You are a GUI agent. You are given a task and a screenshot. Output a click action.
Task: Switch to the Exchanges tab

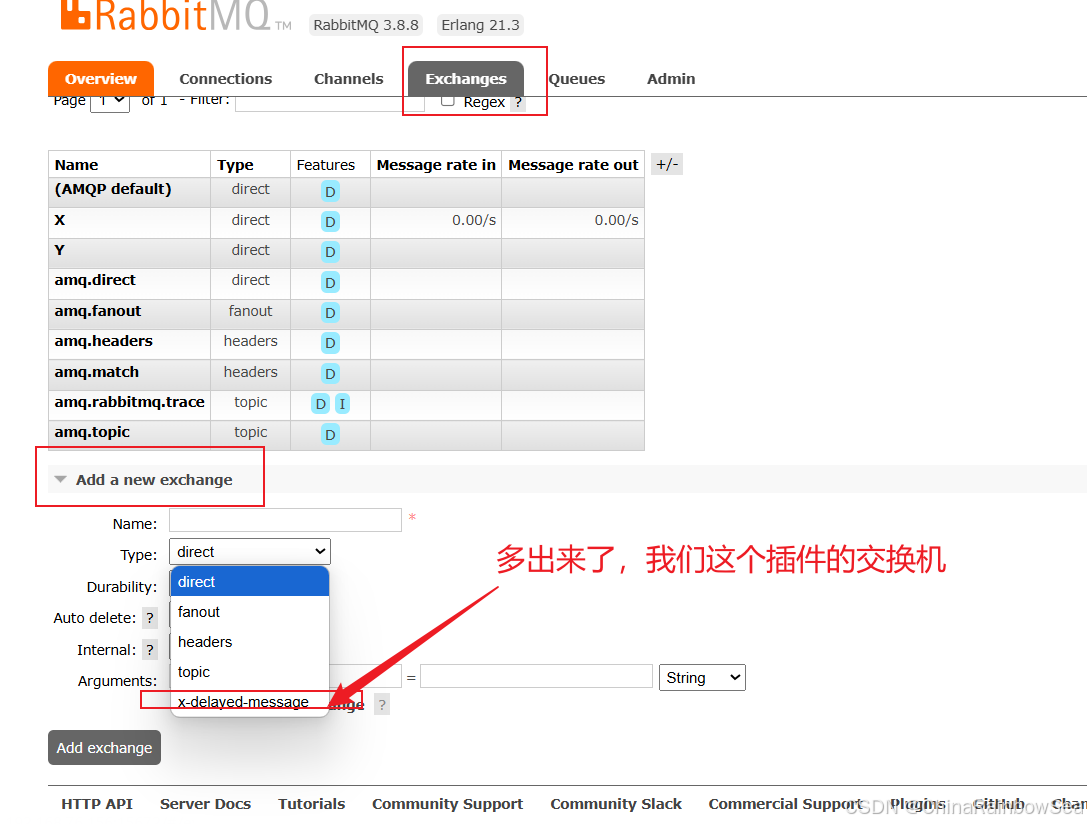tap(466, 79)
